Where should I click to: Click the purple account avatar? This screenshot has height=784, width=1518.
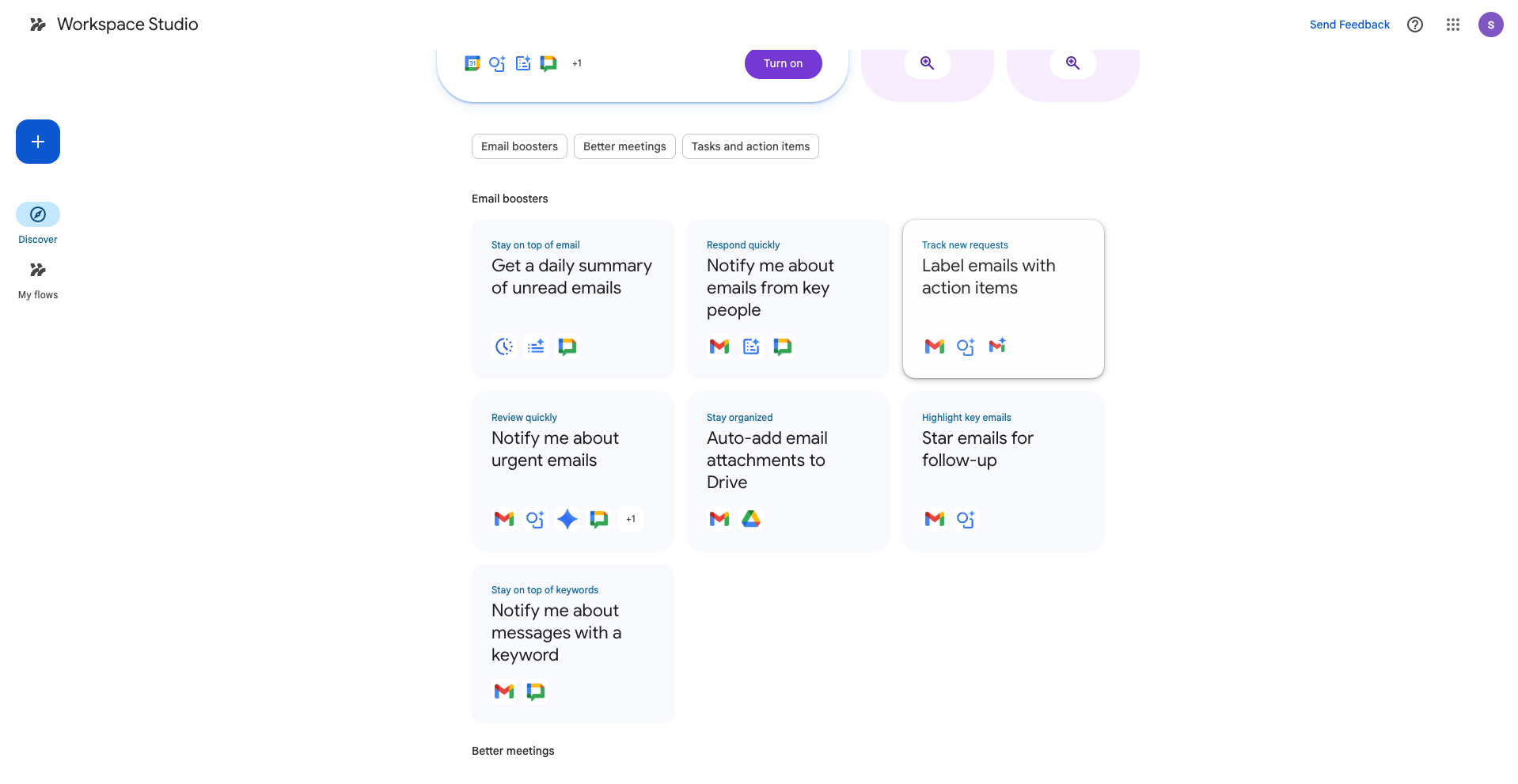coord(1490,25)
